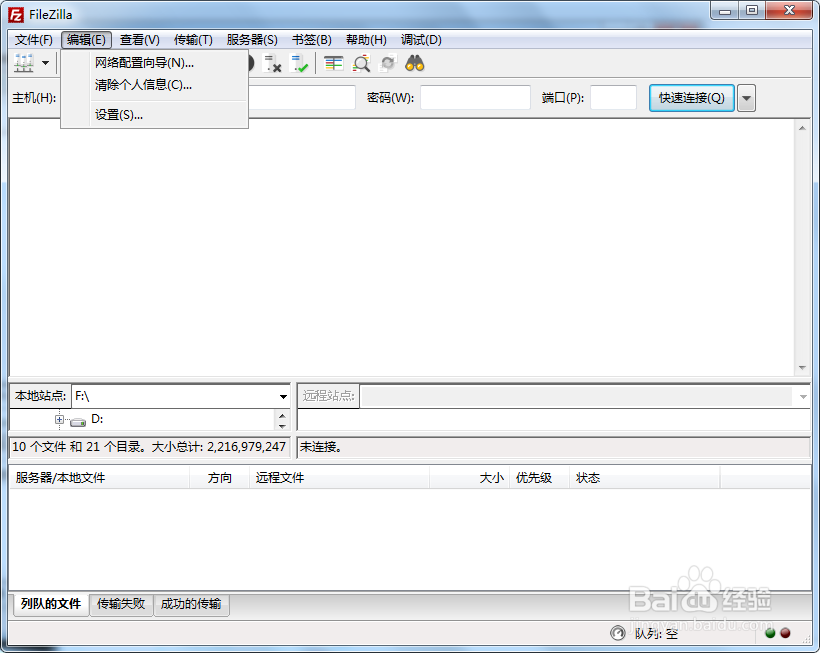Focus the 密码(W) password field

coord(475,98)
